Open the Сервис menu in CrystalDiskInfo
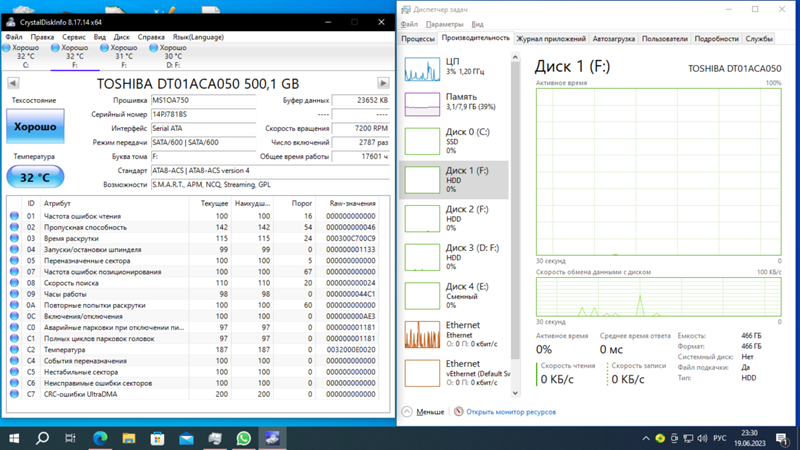The height and width of the screenshot is (450, 800). pos(74,37)
